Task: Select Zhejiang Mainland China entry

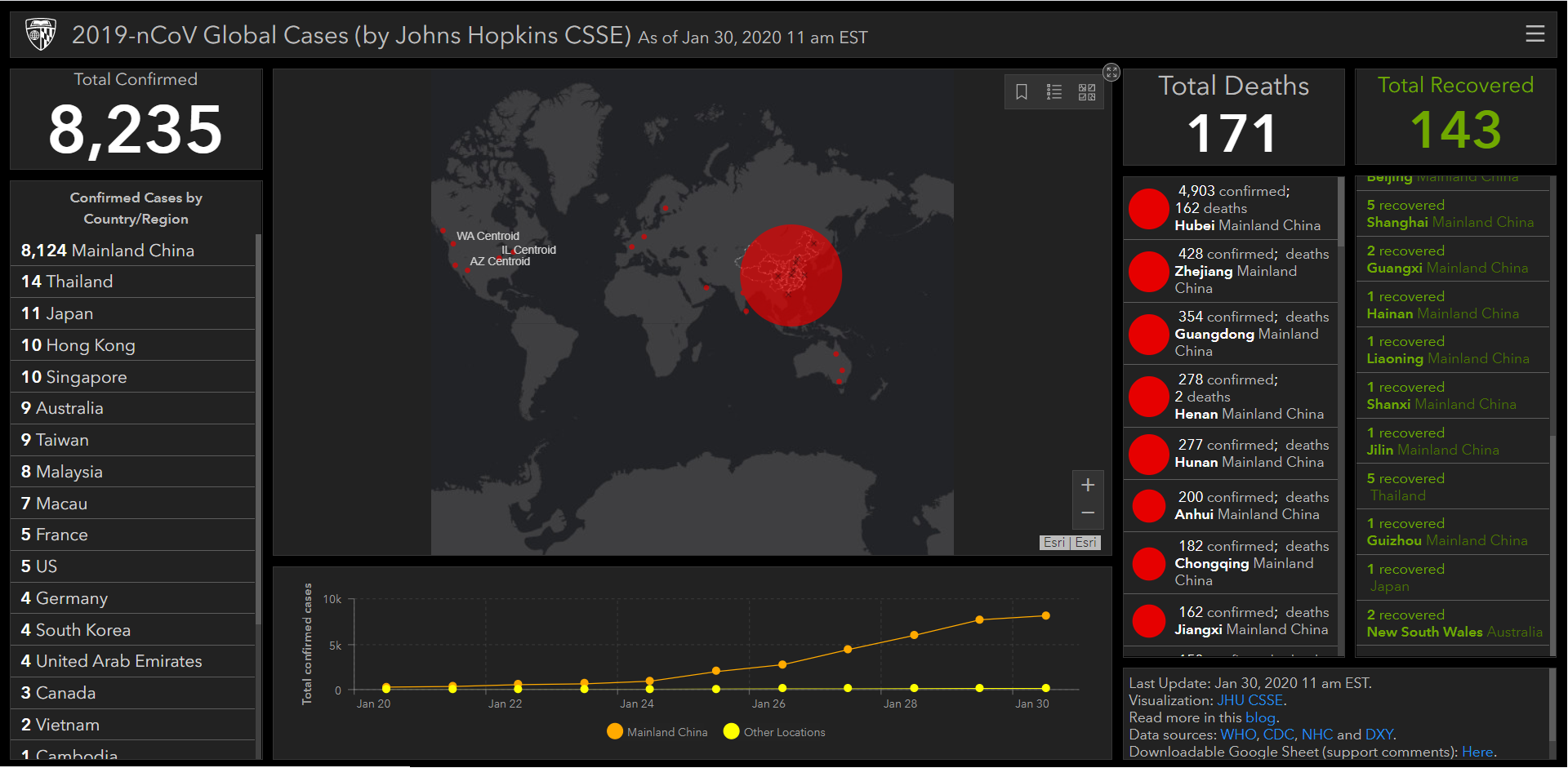Action: pos(1231,271)
